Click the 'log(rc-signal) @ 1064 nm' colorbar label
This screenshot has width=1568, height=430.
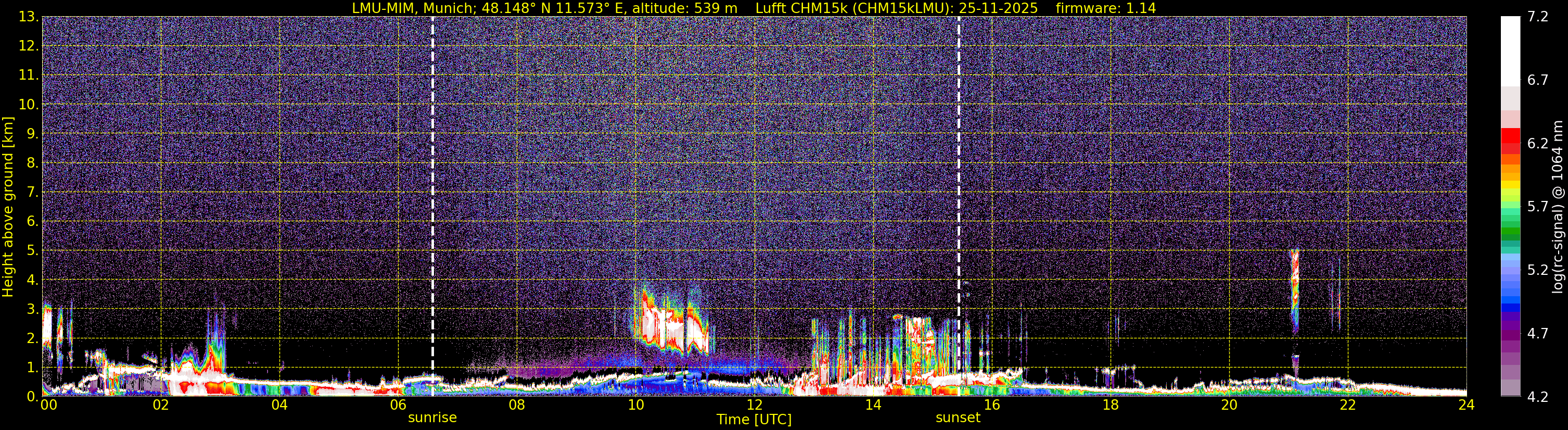(x=1559, y=207)
